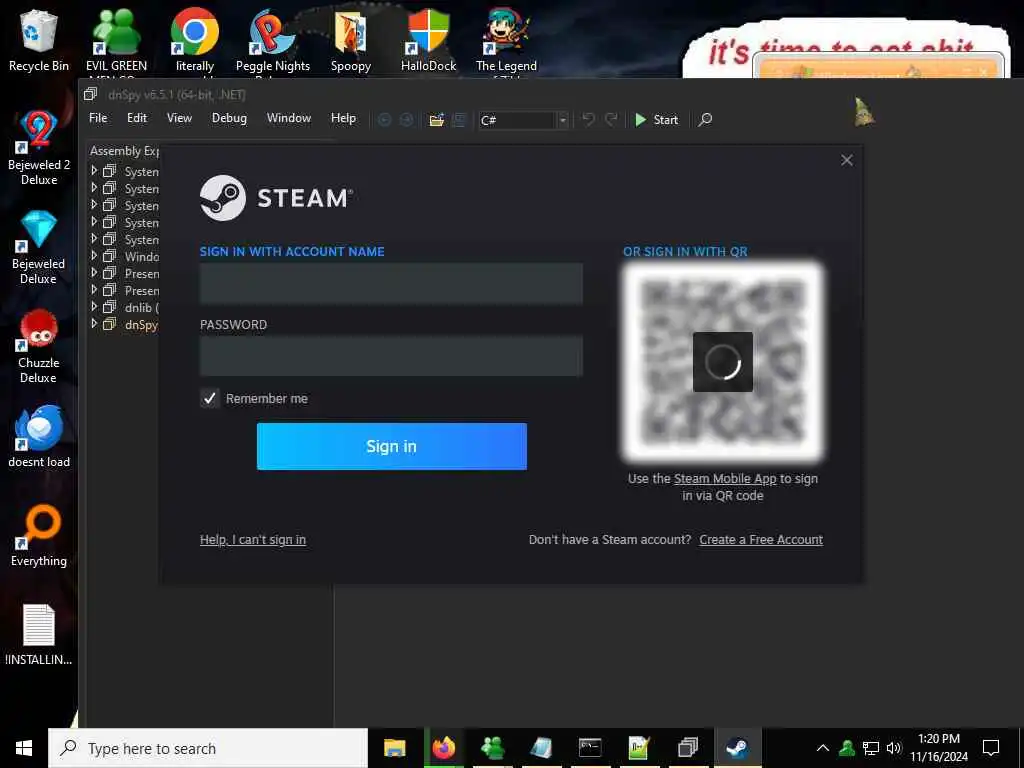Open the Edit menu in dnSpy
This screenshot has height=768, width=1024.
coord(137,118)
